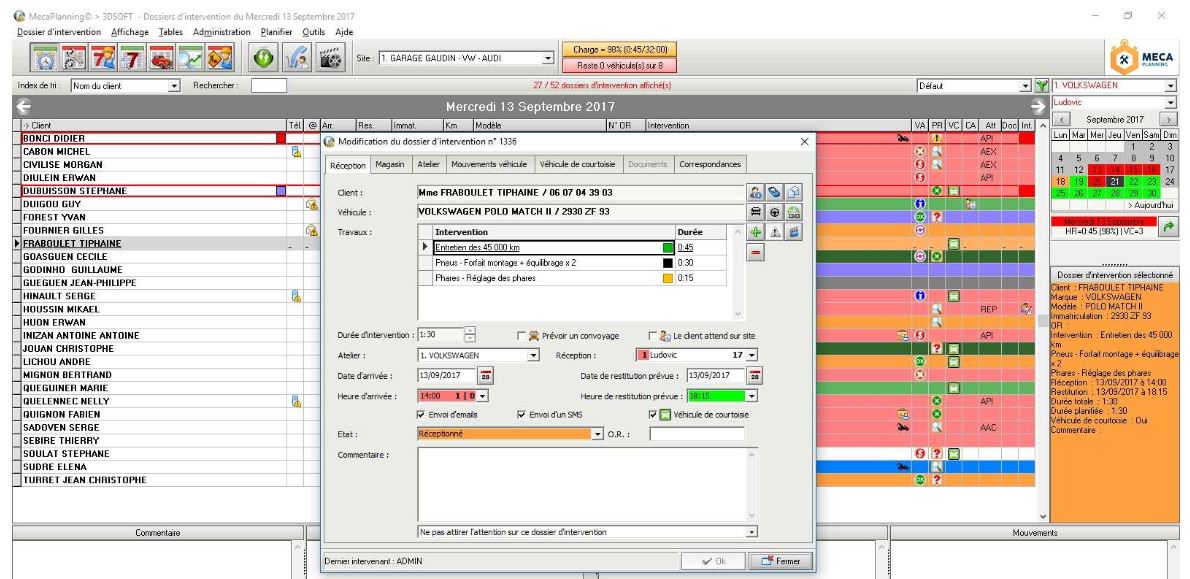1190x579 pixels.
Task: Open the Site dropdown Garage Gaudin
Action: pyautogui.click(x=547, y=58)
